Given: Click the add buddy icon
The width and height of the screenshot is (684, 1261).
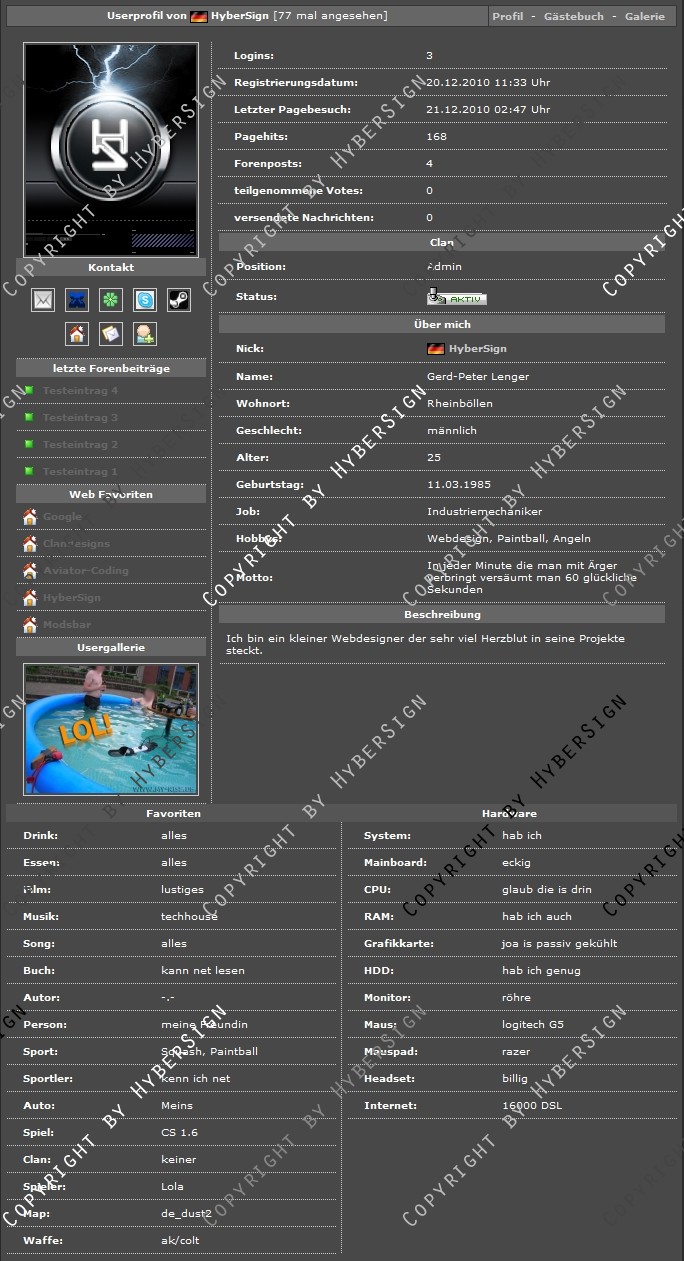Looking at the screenshot, I should click(145, 334).
